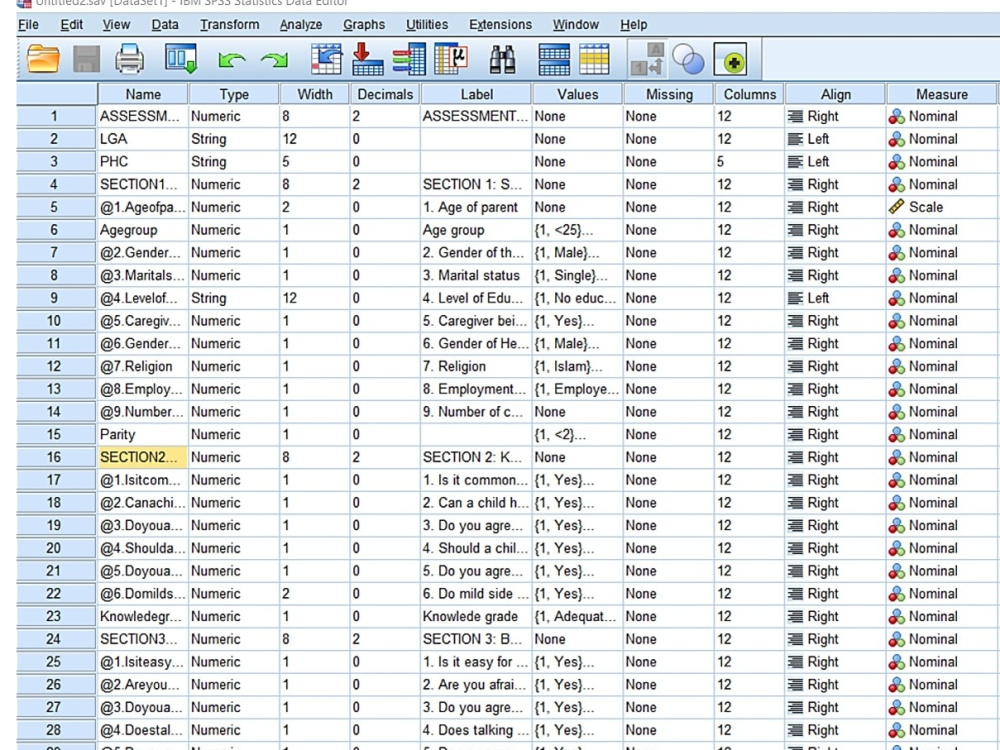
Task: Click the String type cell in the LGA row
Action: (x=234, y=139)
